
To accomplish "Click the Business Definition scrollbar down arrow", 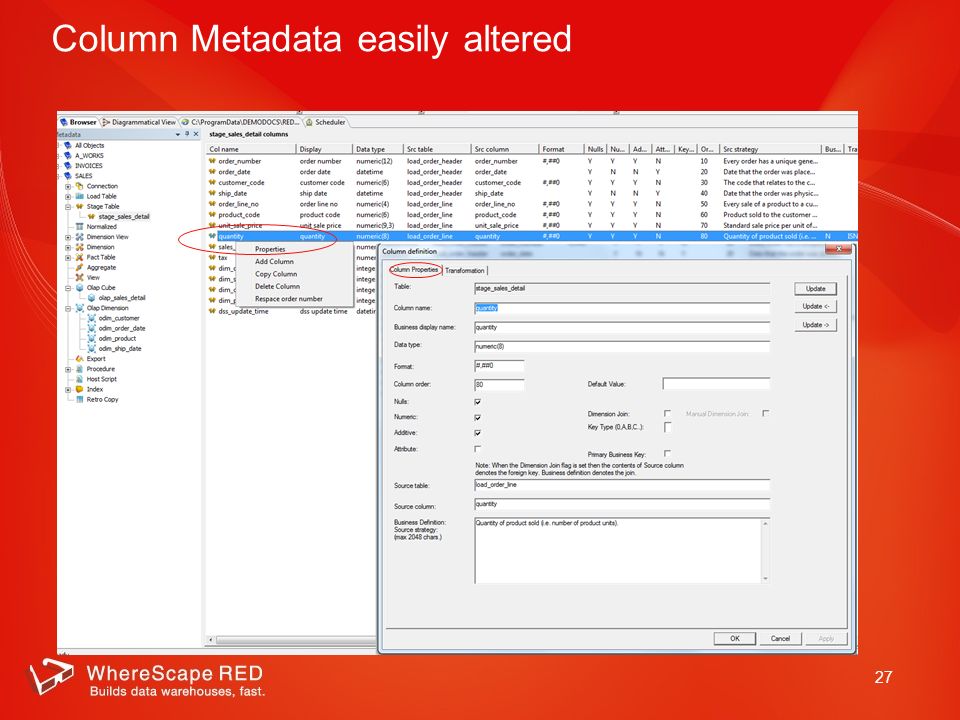I will [765, 579].
